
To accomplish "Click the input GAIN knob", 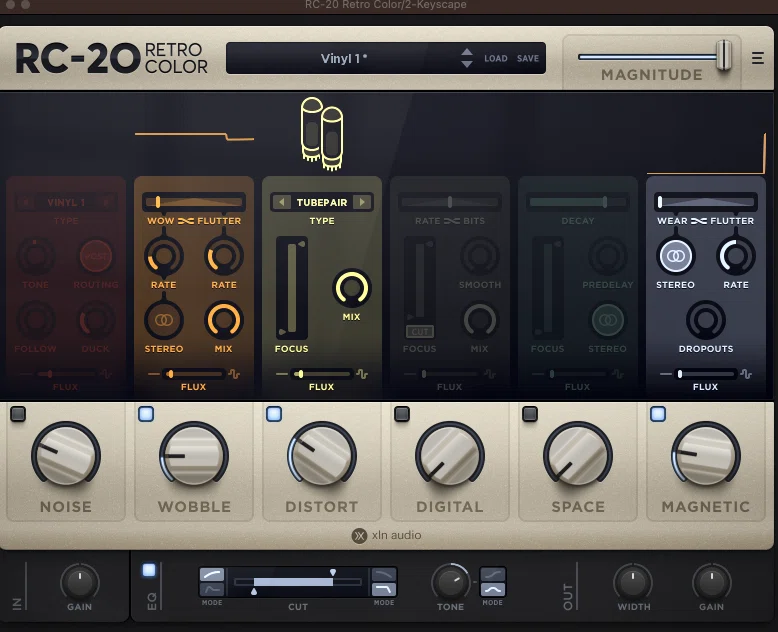I will point(79,582).
